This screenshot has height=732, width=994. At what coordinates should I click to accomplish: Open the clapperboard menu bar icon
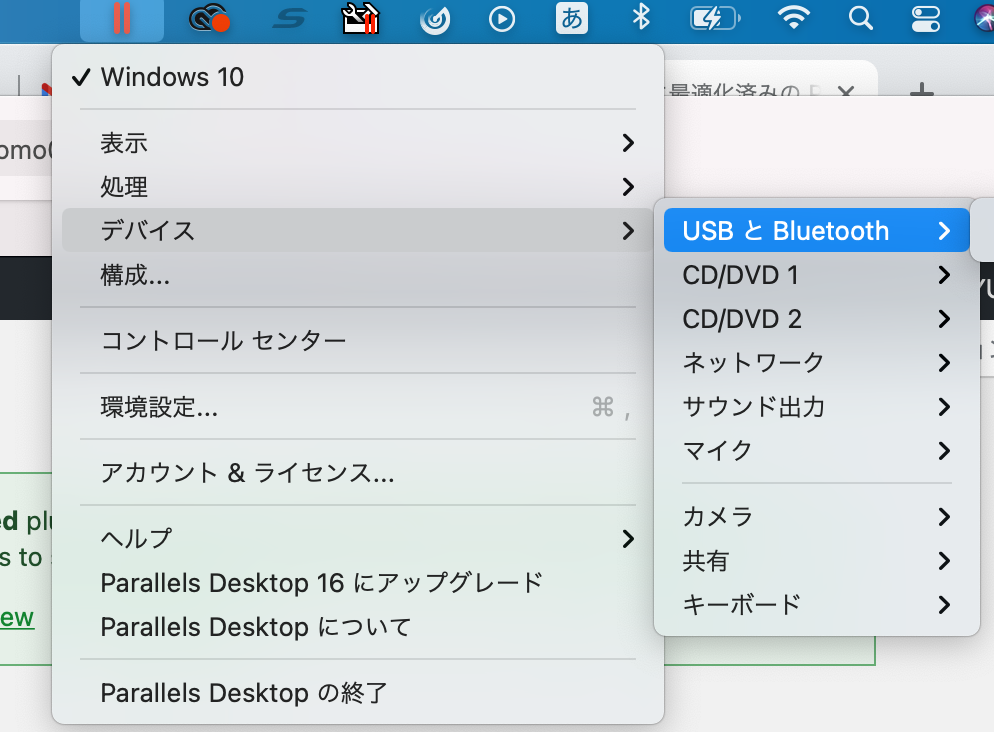point(361,18)
